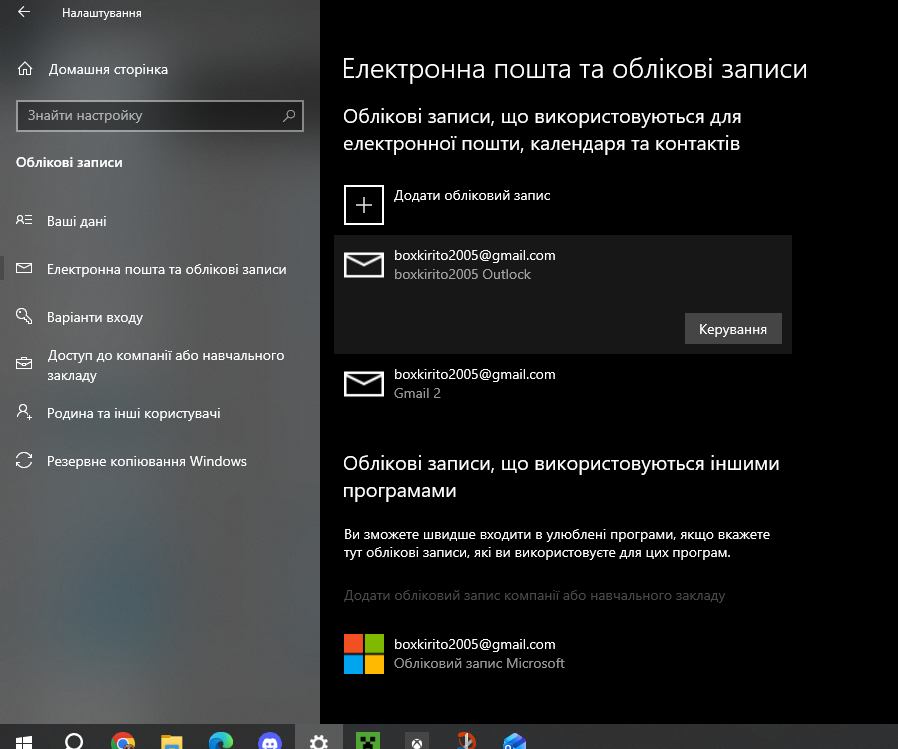Select the Gmail 2 account entry
The width and height of the screenshot is (898, 749).
point(563,384)
